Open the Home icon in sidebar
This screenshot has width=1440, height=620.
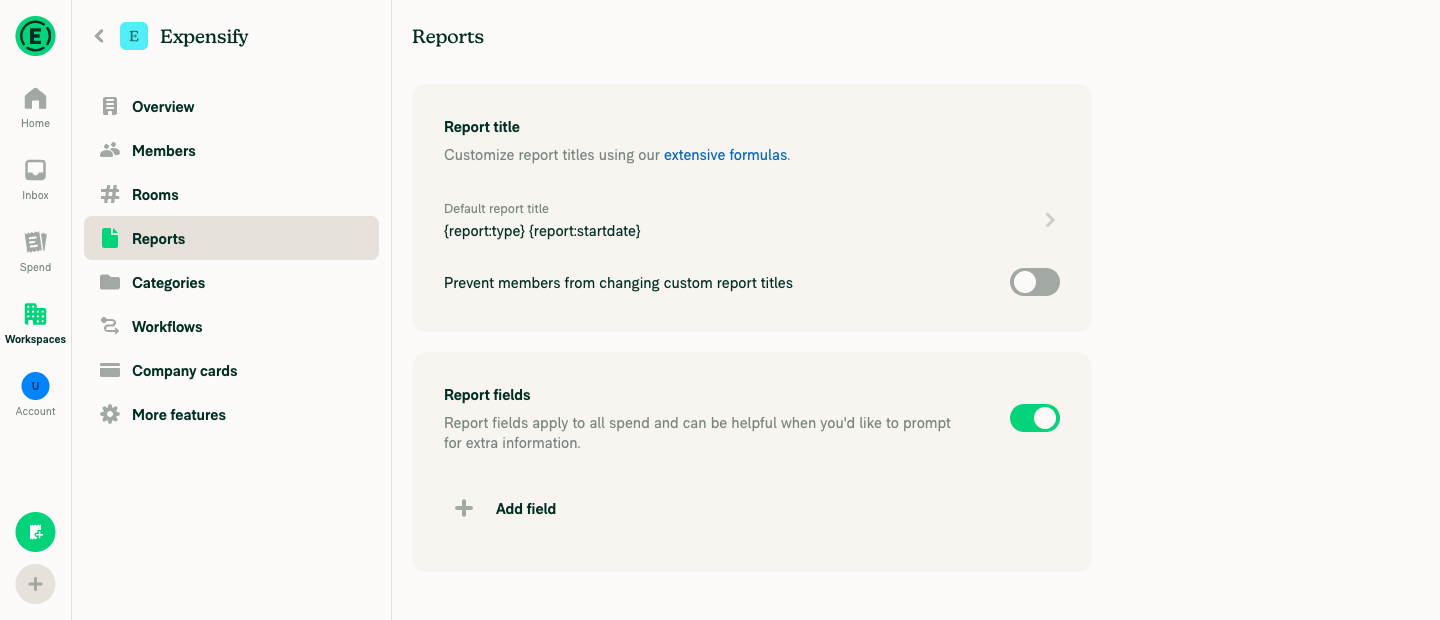pyautogui.click(x=35, y=98)
